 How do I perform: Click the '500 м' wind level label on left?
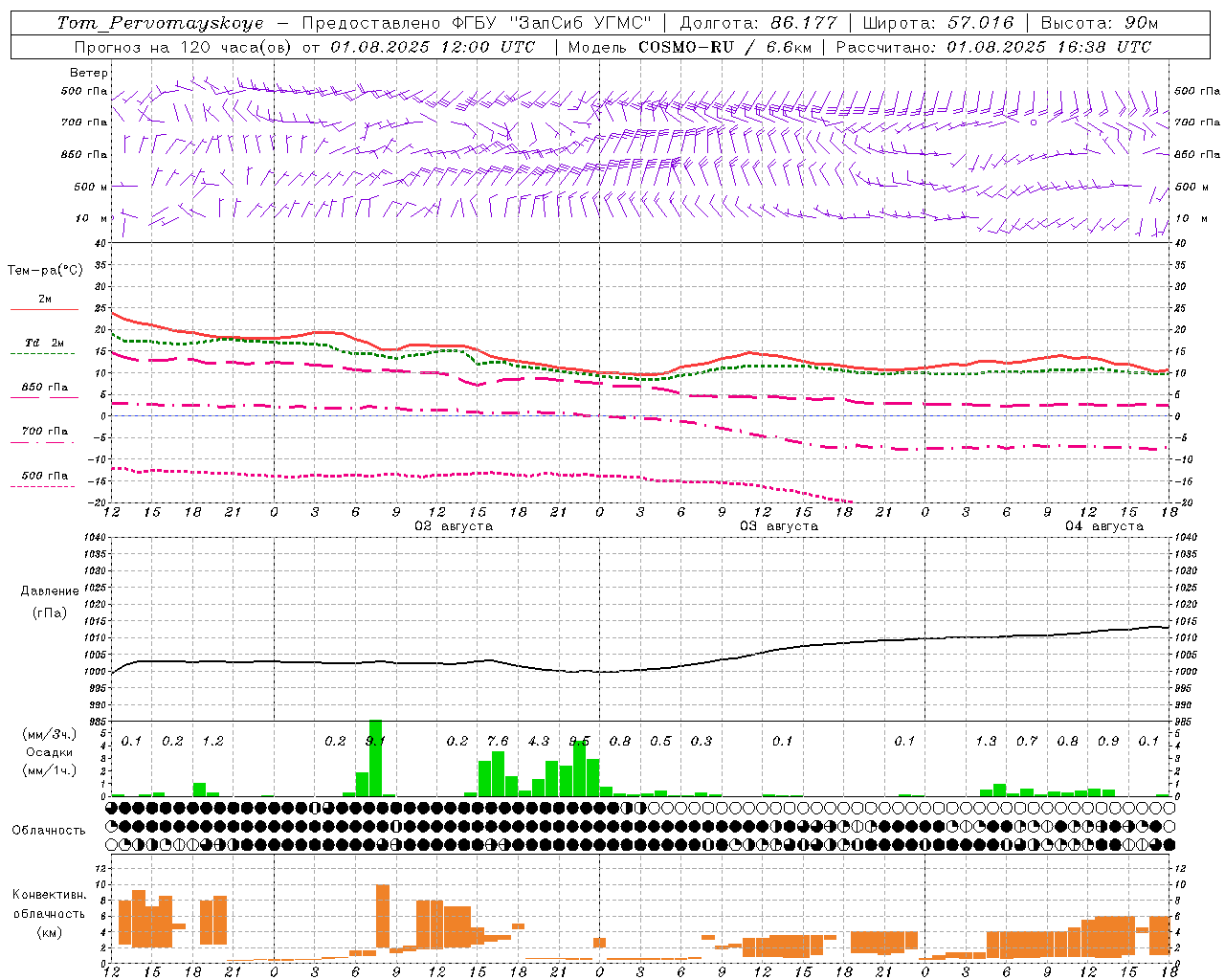tap(91, 187)
